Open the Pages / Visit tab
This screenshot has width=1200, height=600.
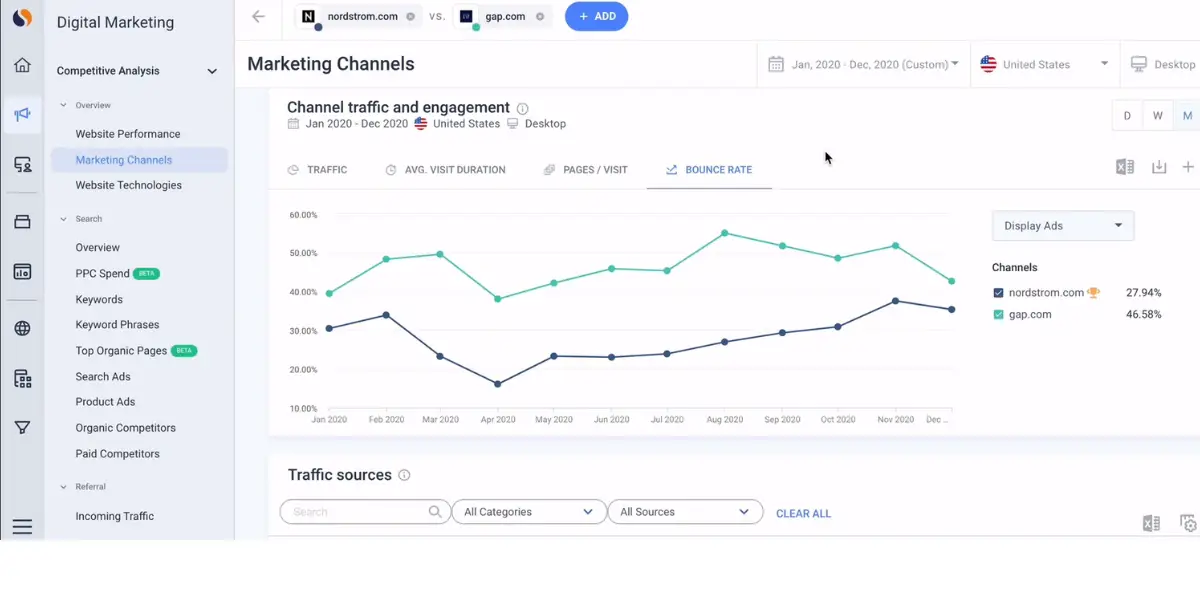click(x=585, y=170)
